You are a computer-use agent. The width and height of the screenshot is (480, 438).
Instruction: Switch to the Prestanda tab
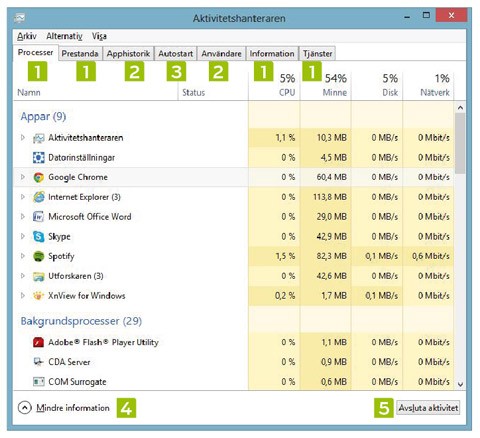pyautogui.click(x=80, y=54)
